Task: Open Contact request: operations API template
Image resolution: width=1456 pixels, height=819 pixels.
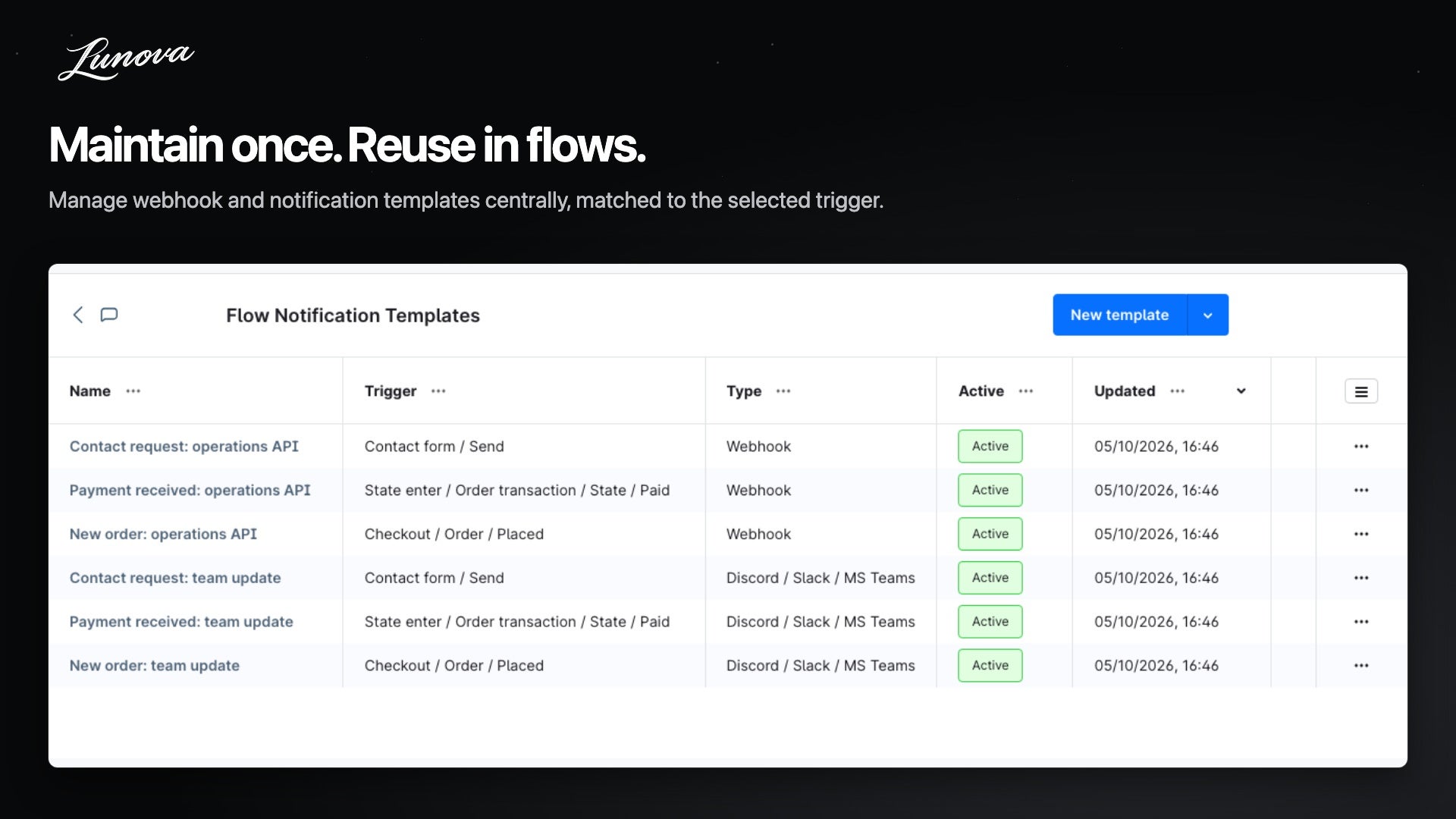Action: (x=184, y=447)
